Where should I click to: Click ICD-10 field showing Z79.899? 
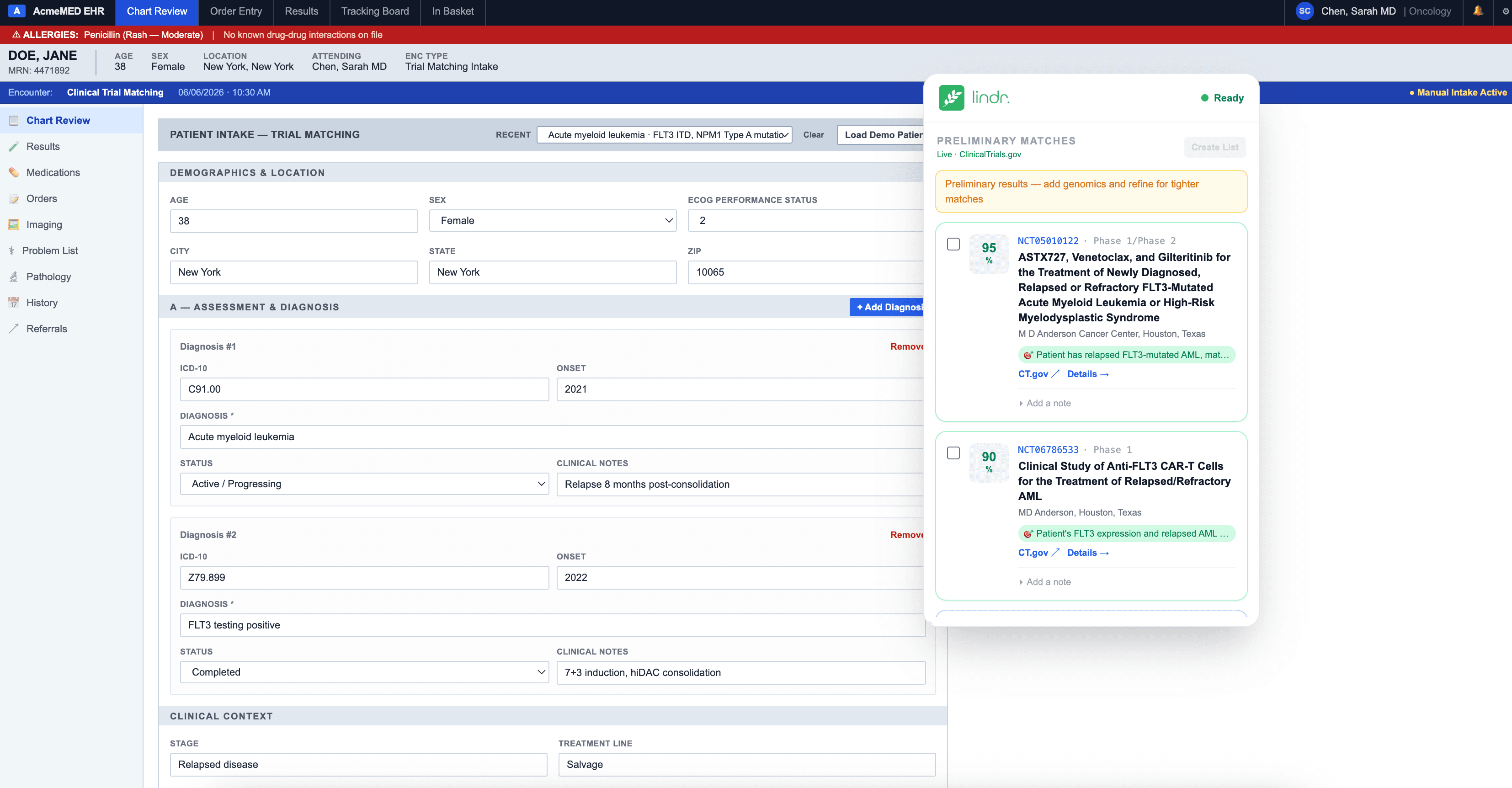(364, 578)
